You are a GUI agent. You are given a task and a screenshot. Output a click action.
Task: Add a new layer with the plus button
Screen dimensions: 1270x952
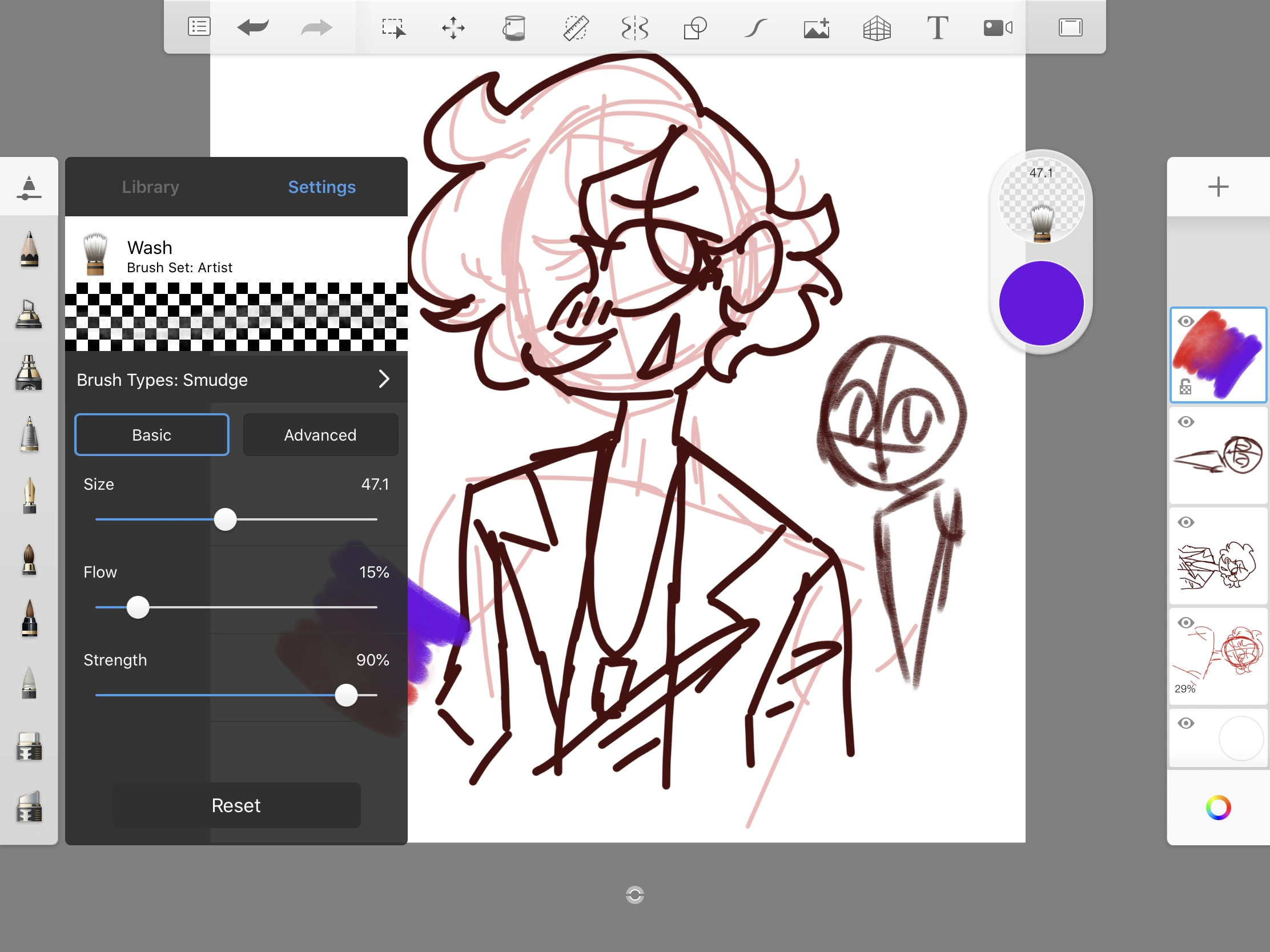[x=1218, y=187]
